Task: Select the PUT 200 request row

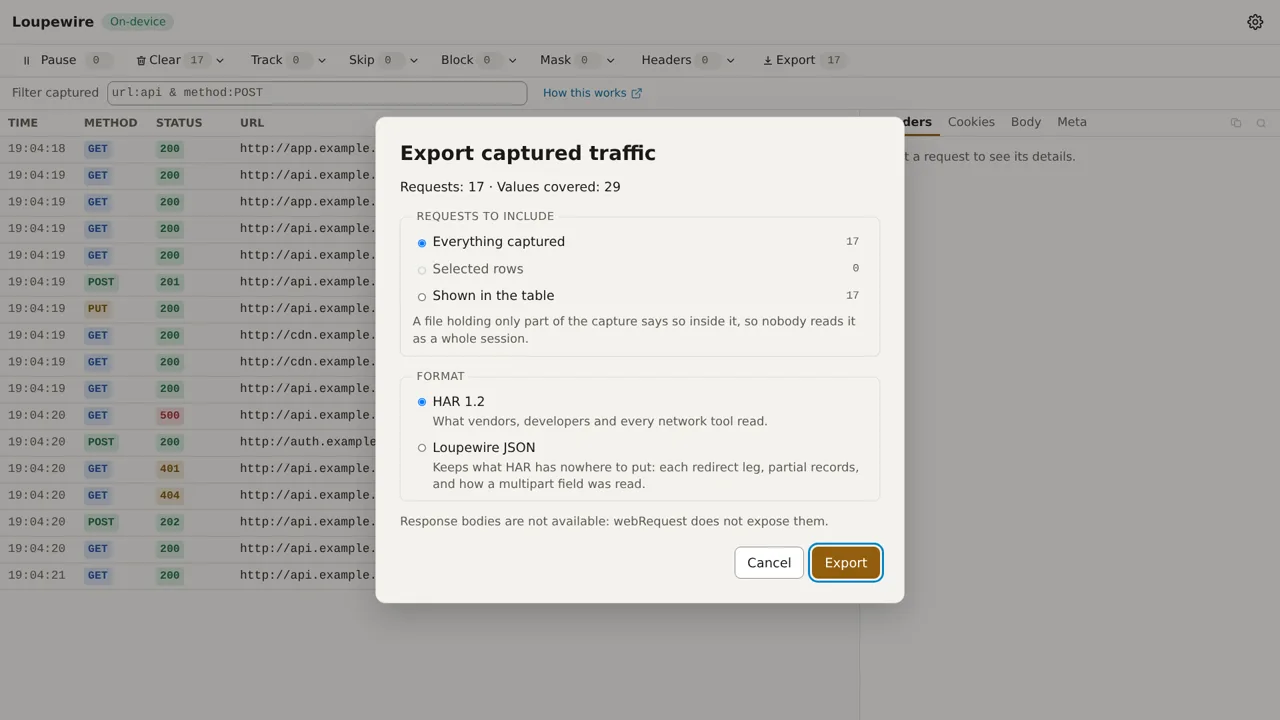Action: 430,309
